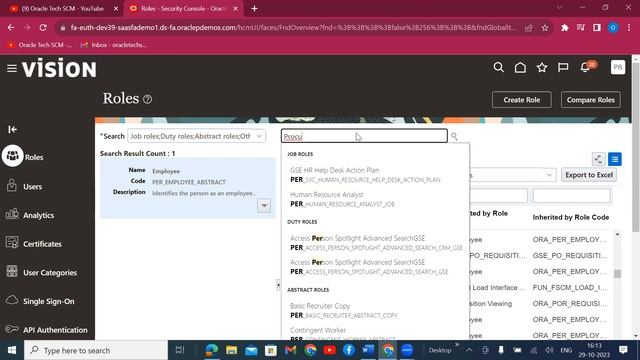Open the hamburger navigator menu

[x=12, y=68]
